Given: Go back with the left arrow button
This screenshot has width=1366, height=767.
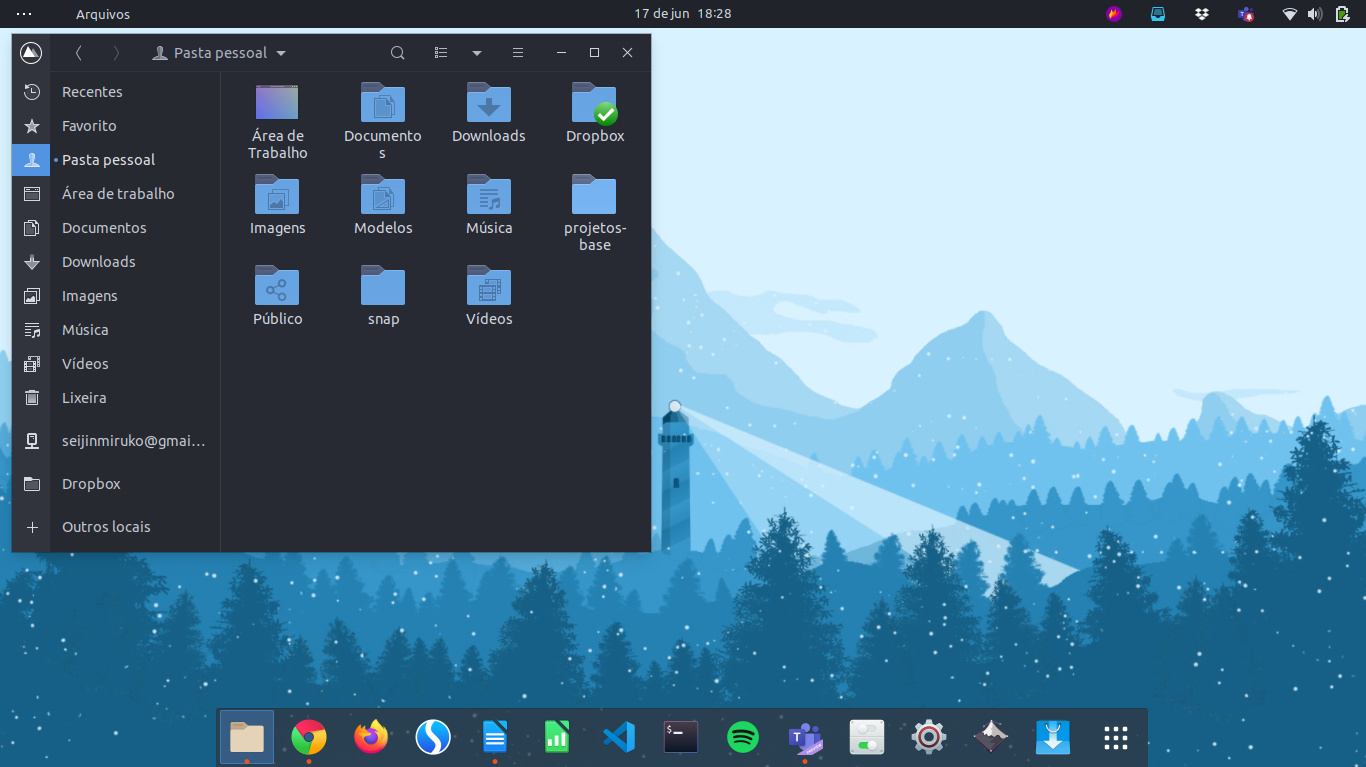Looking at the screenshot, I should click(79, 53).
